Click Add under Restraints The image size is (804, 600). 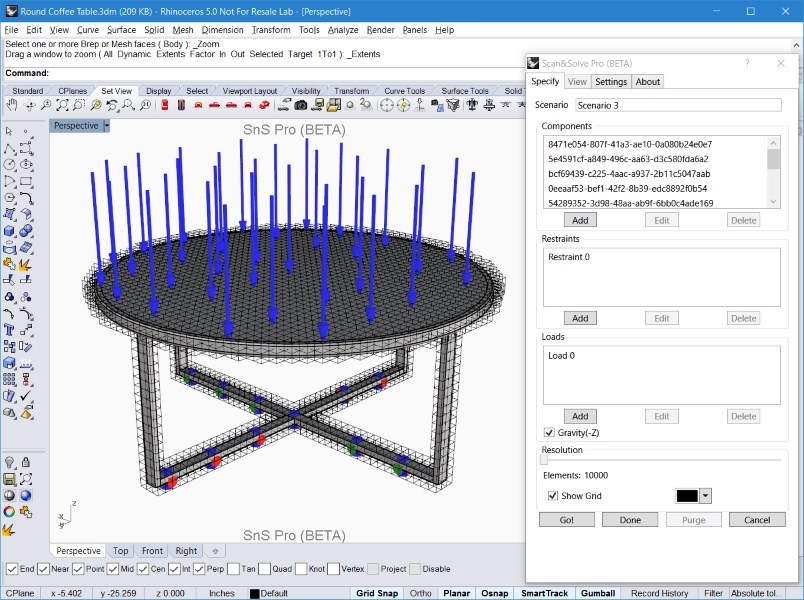580,318
